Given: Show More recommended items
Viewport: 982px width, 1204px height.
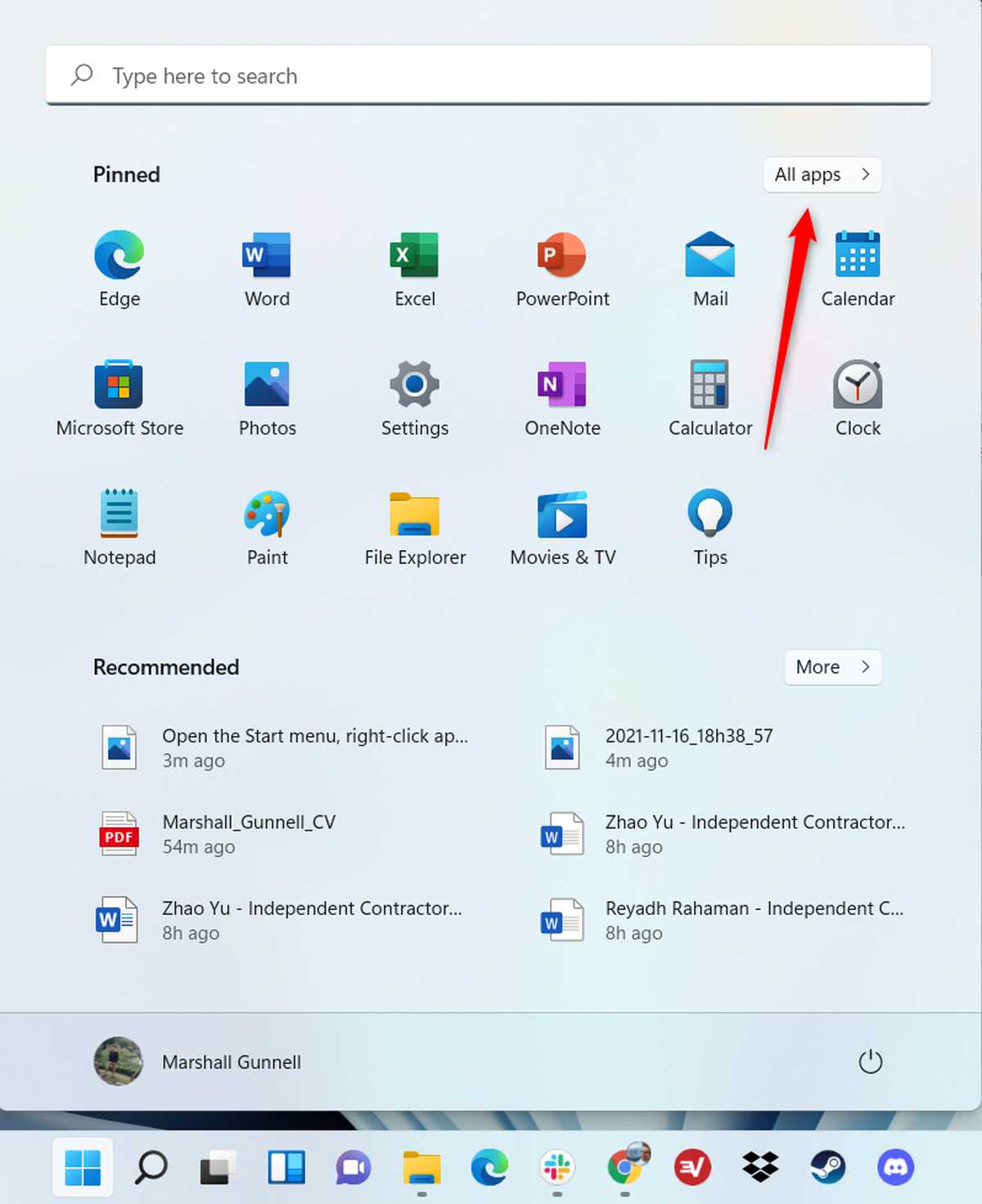Looking at the screenshot, I should (831, 667).
